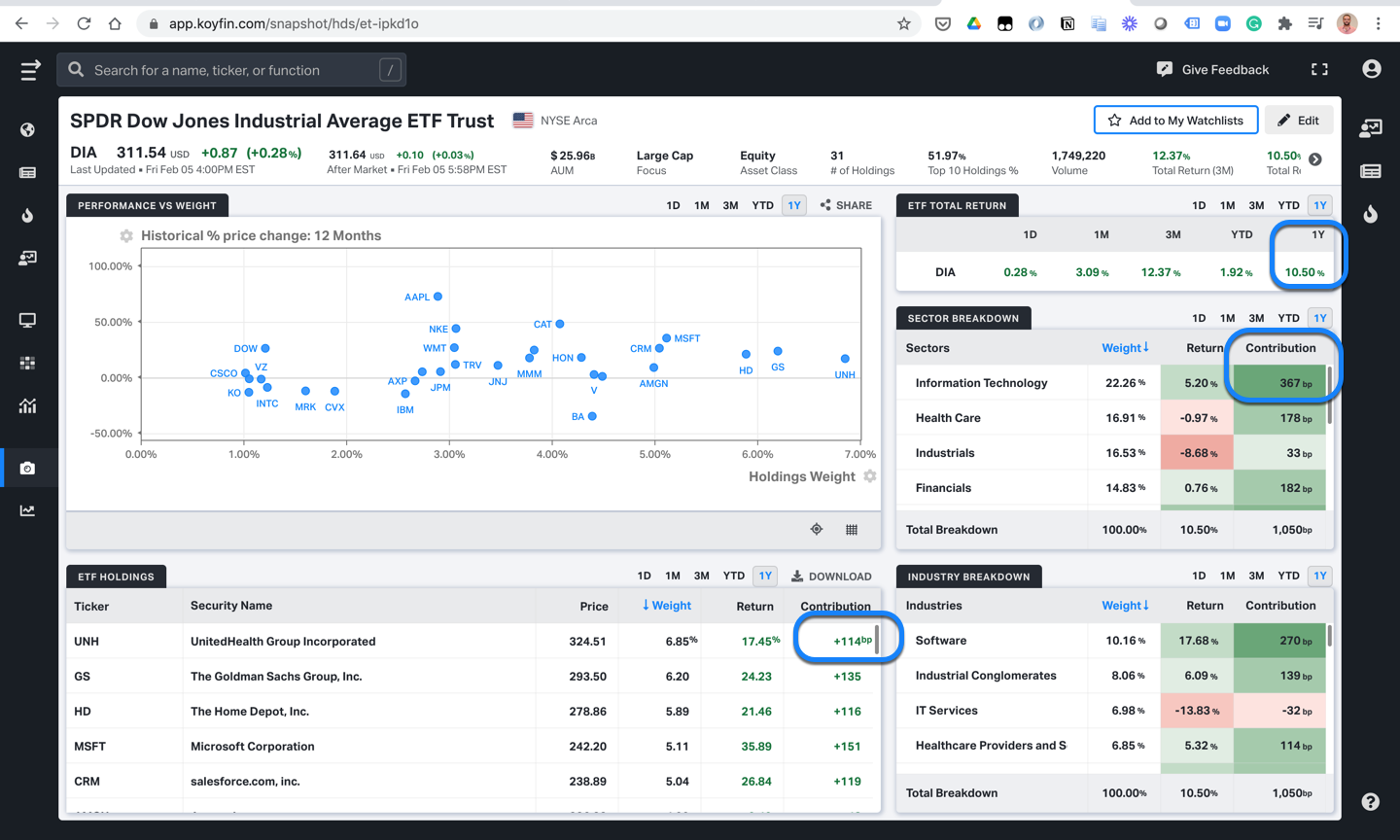Select YTD in Performance vs Weight panel
The height and width of the screenshot is (840, 1400).
click(x=763, y=205)
